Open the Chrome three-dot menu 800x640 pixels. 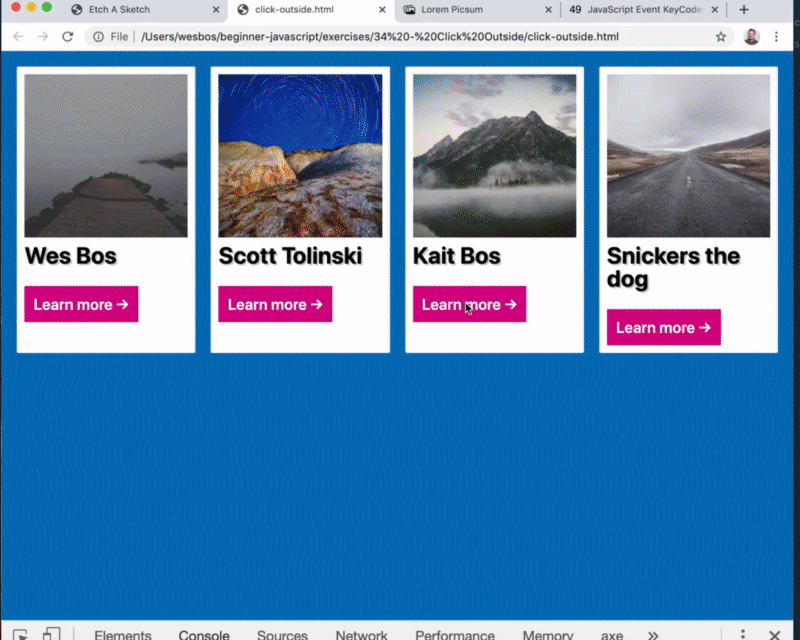pos(780,37)
